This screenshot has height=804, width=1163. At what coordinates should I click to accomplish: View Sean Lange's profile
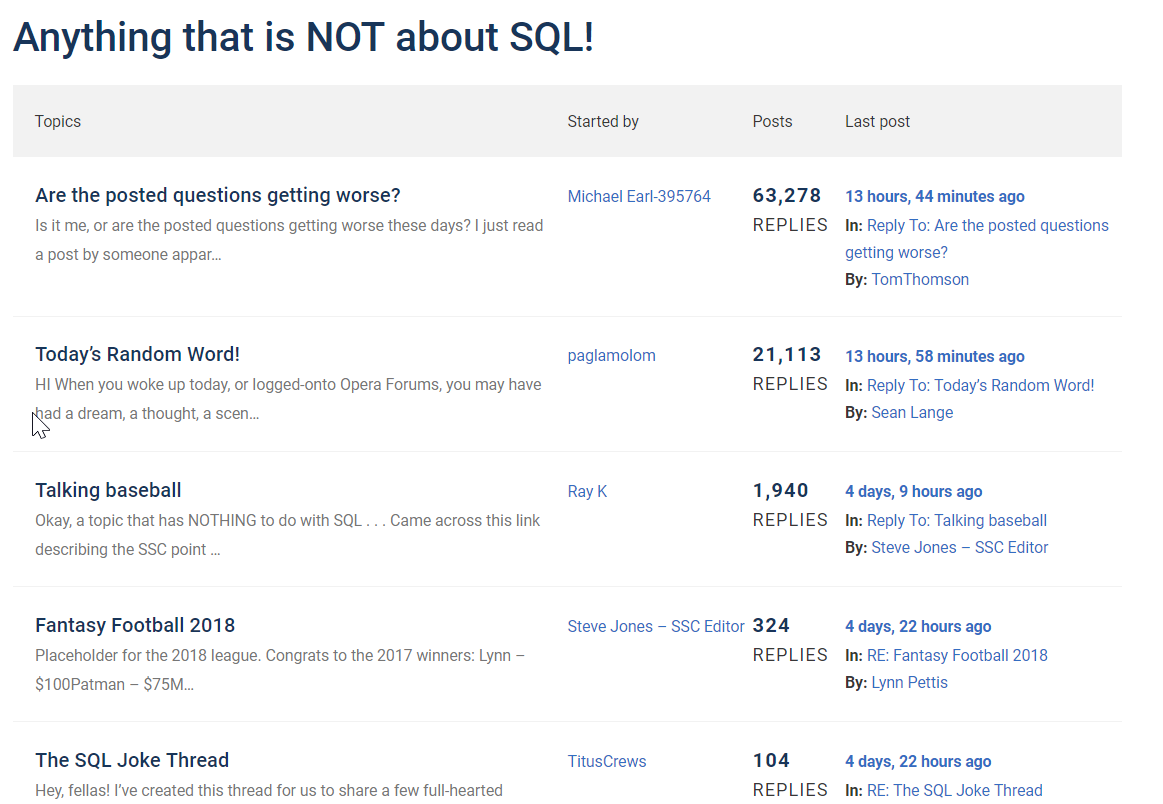(912, 412)
